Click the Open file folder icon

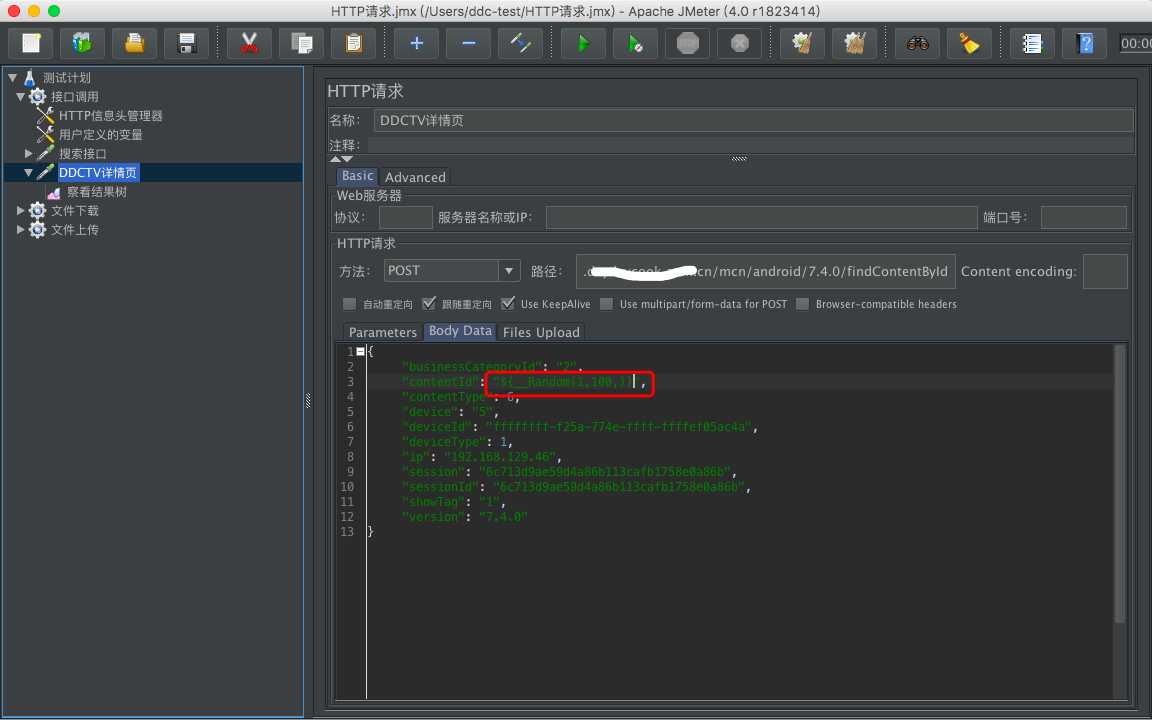tap(134, 43)
